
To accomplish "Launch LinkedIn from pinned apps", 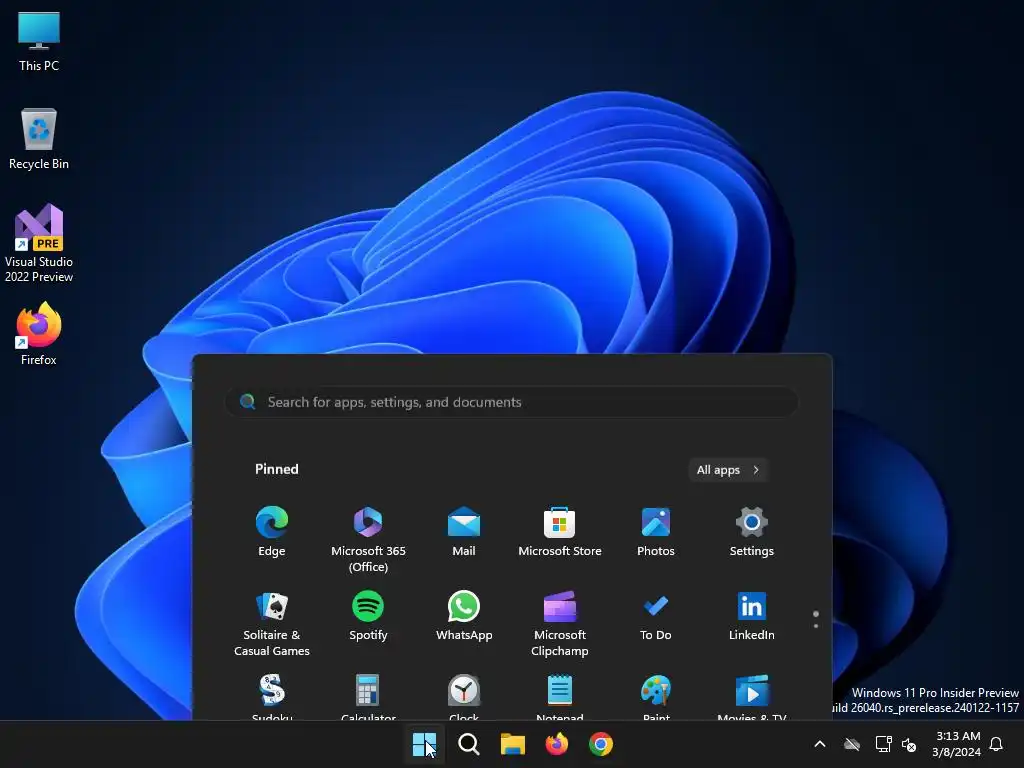I will click(752, 616).
